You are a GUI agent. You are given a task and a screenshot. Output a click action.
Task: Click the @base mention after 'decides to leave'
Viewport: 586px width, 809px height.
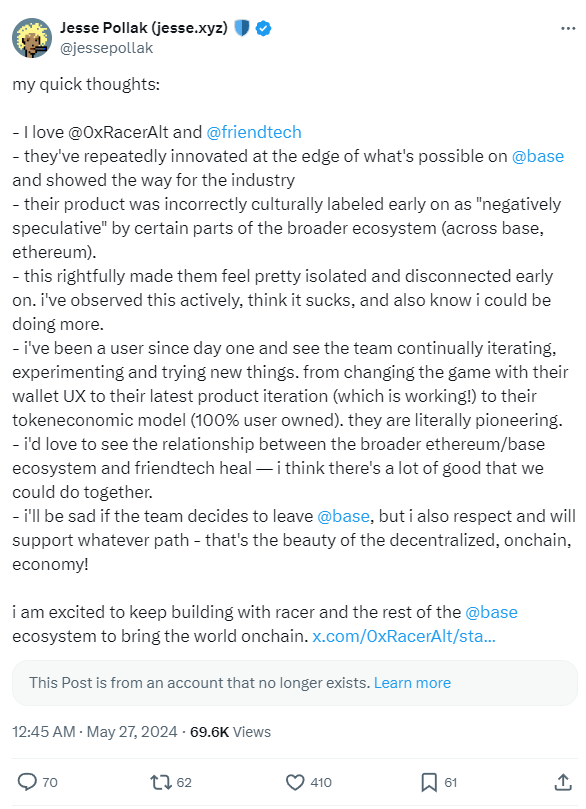click(343, 516)
